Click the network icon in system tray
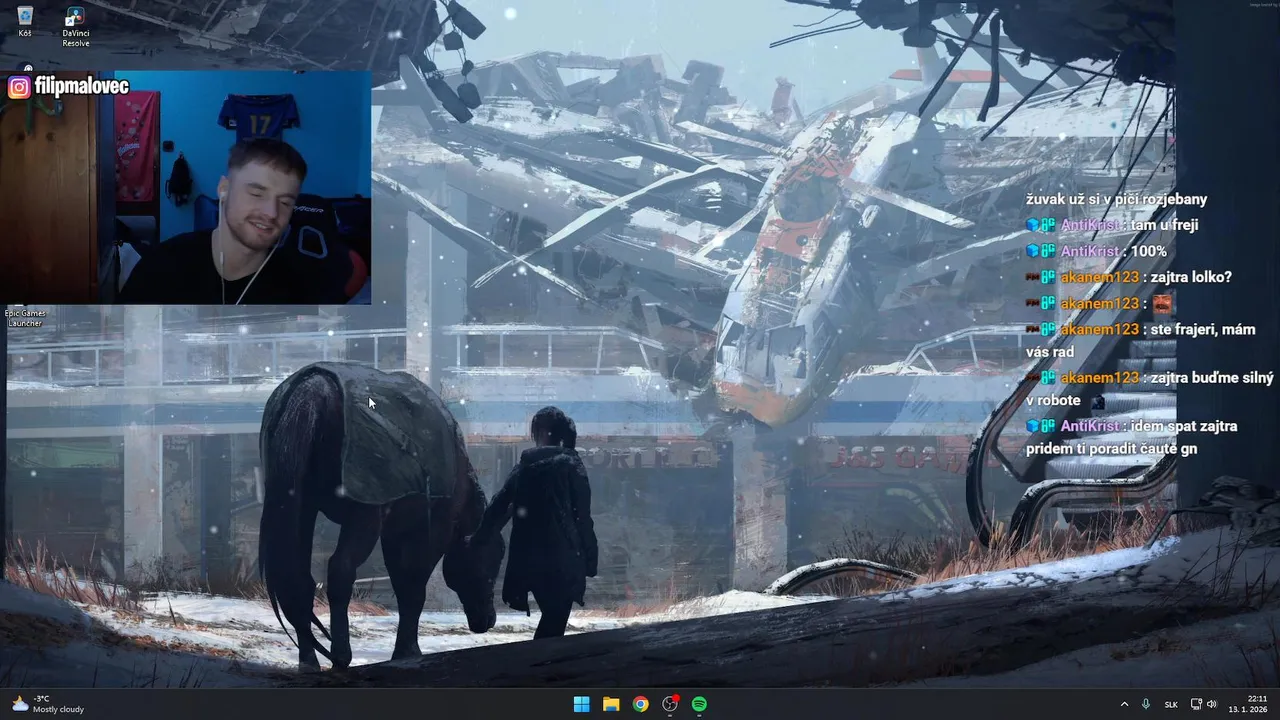Image resolution: width=1280 pixels, height=720 pixels. click(x=1197, y=704)
